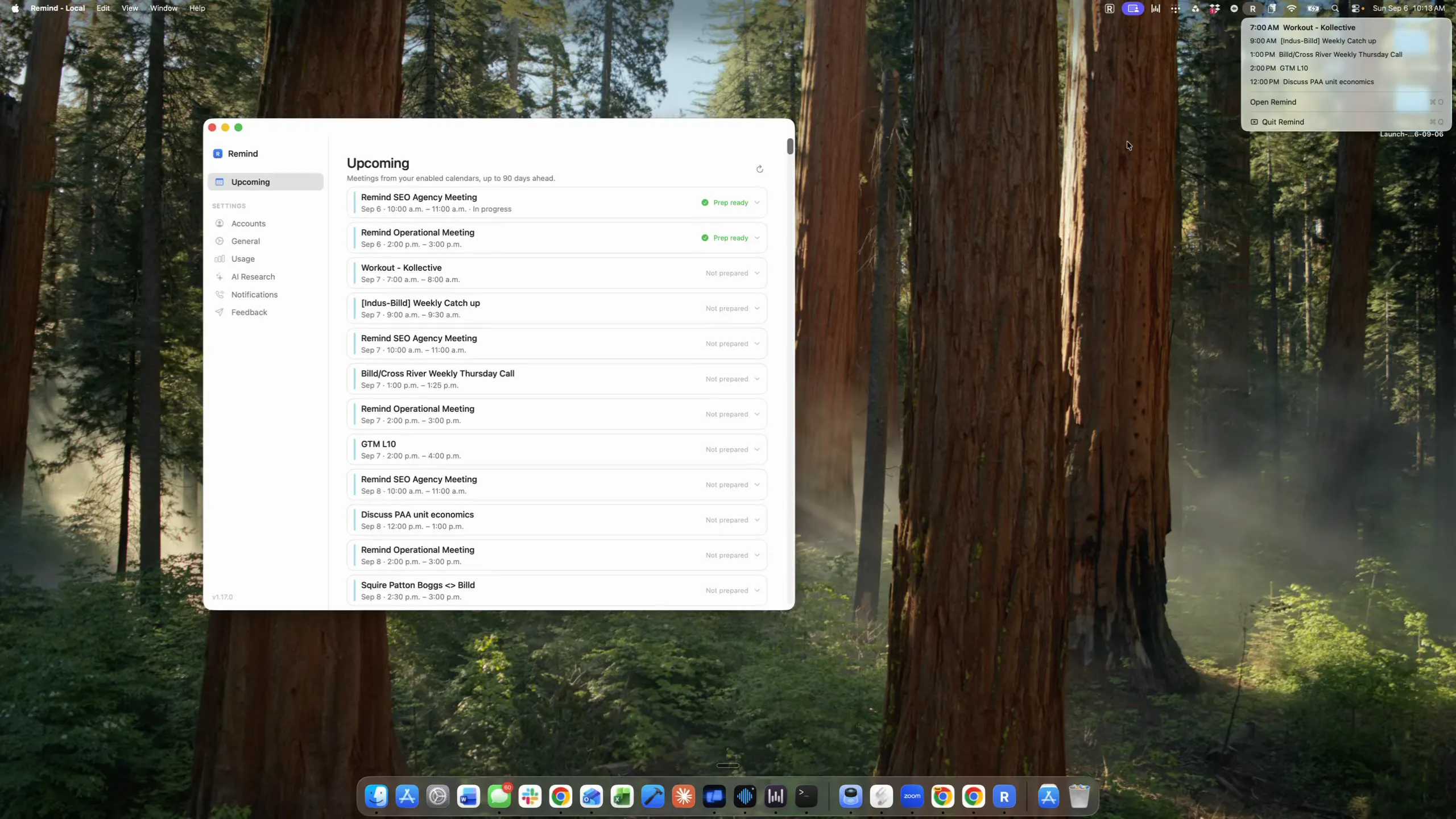Image resolution: width=1456 pixels, height=819 pixels.
Task: Expand the Sep 6 Remind SEO Agency Meeting row
Action: click(x=757, y=202)
